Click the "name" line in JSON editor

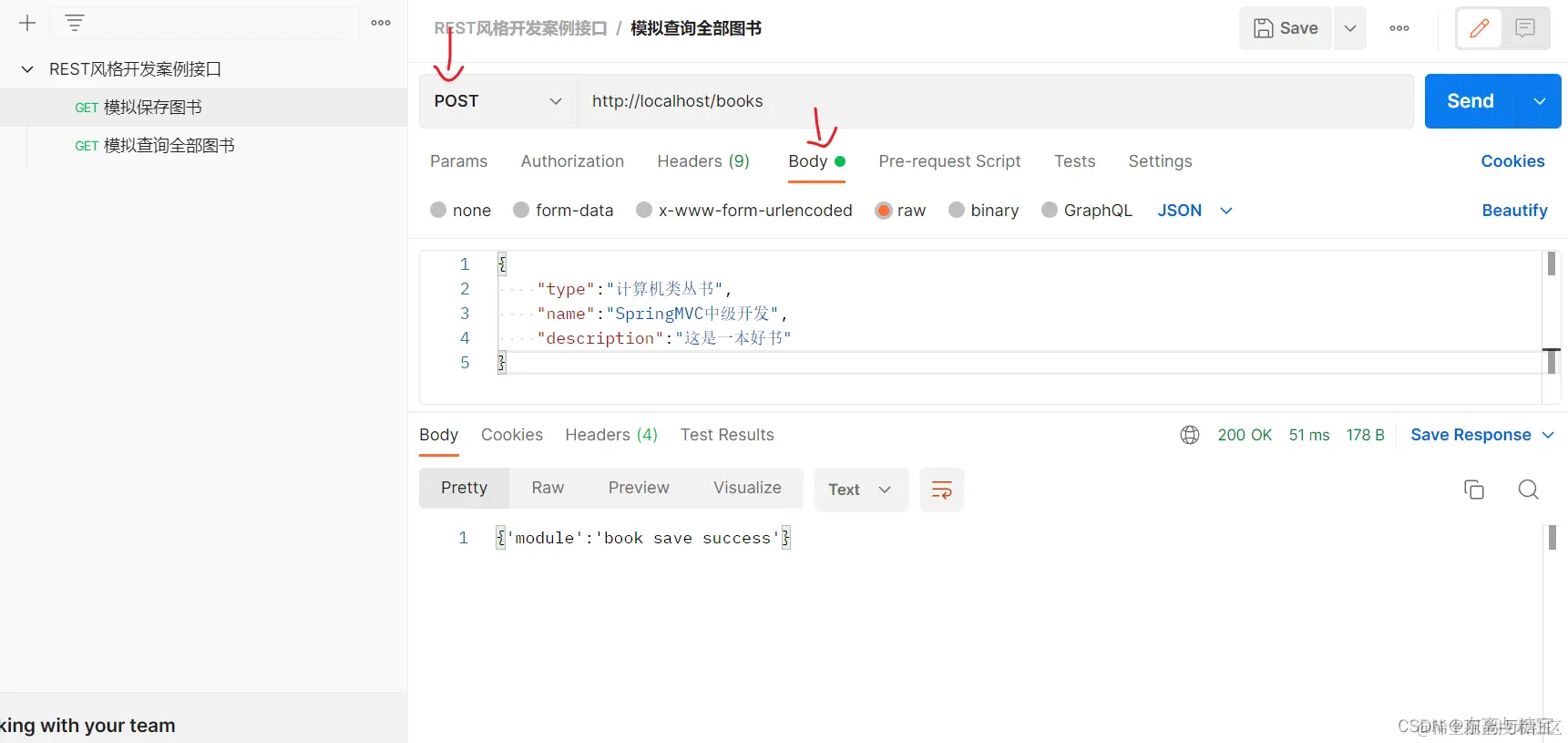(662, 314)
